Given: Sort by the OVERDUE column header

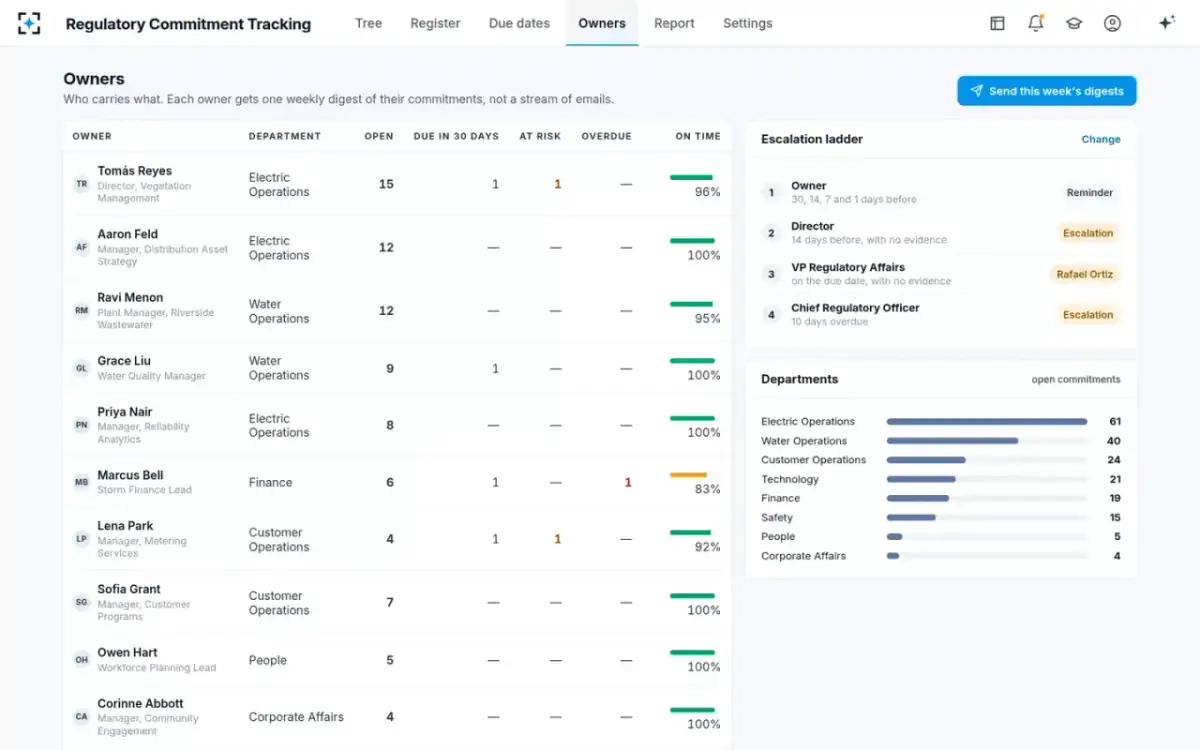Looking at the screenshot, I should coord(606,136).
